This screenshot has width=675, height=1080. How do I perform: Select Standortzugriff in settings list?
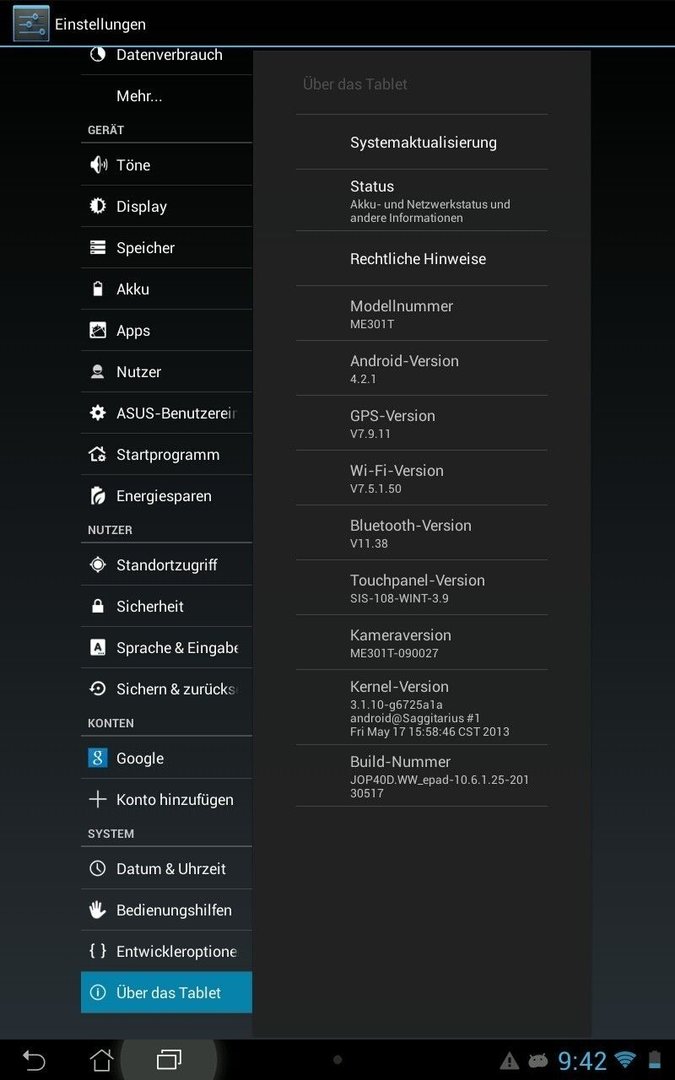tap(166, 565)
